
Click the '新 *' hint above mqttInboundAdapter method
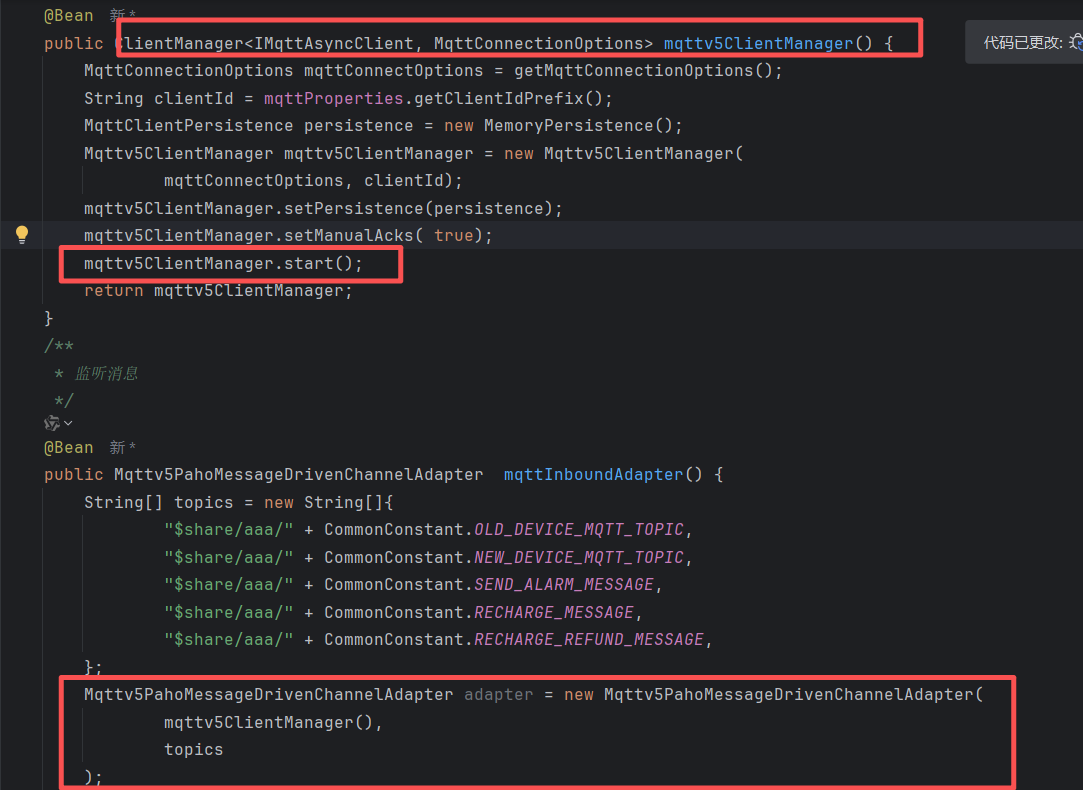[x=122, y=447]
